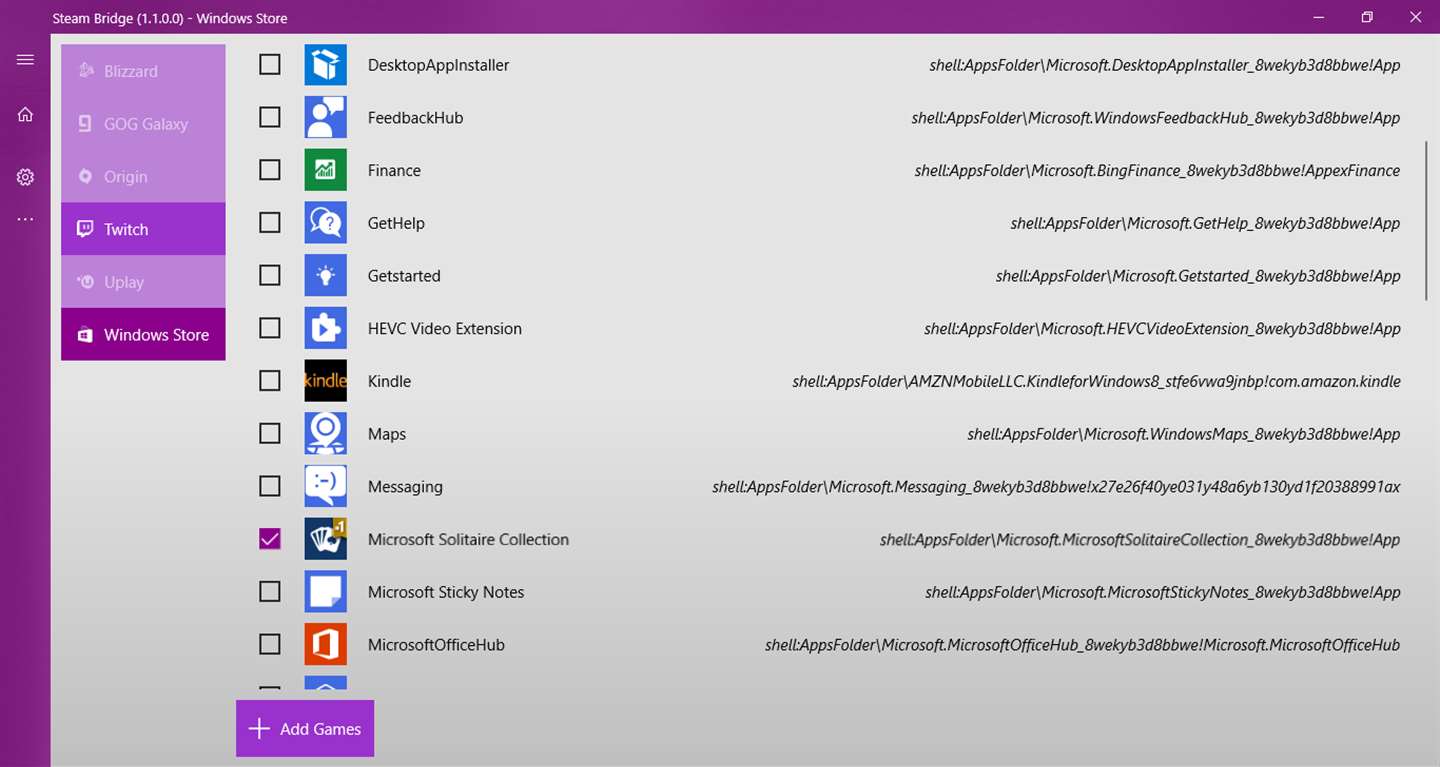
Task: Click the Getstarted lightbulb icon
Action: click(x=326, y=276)
